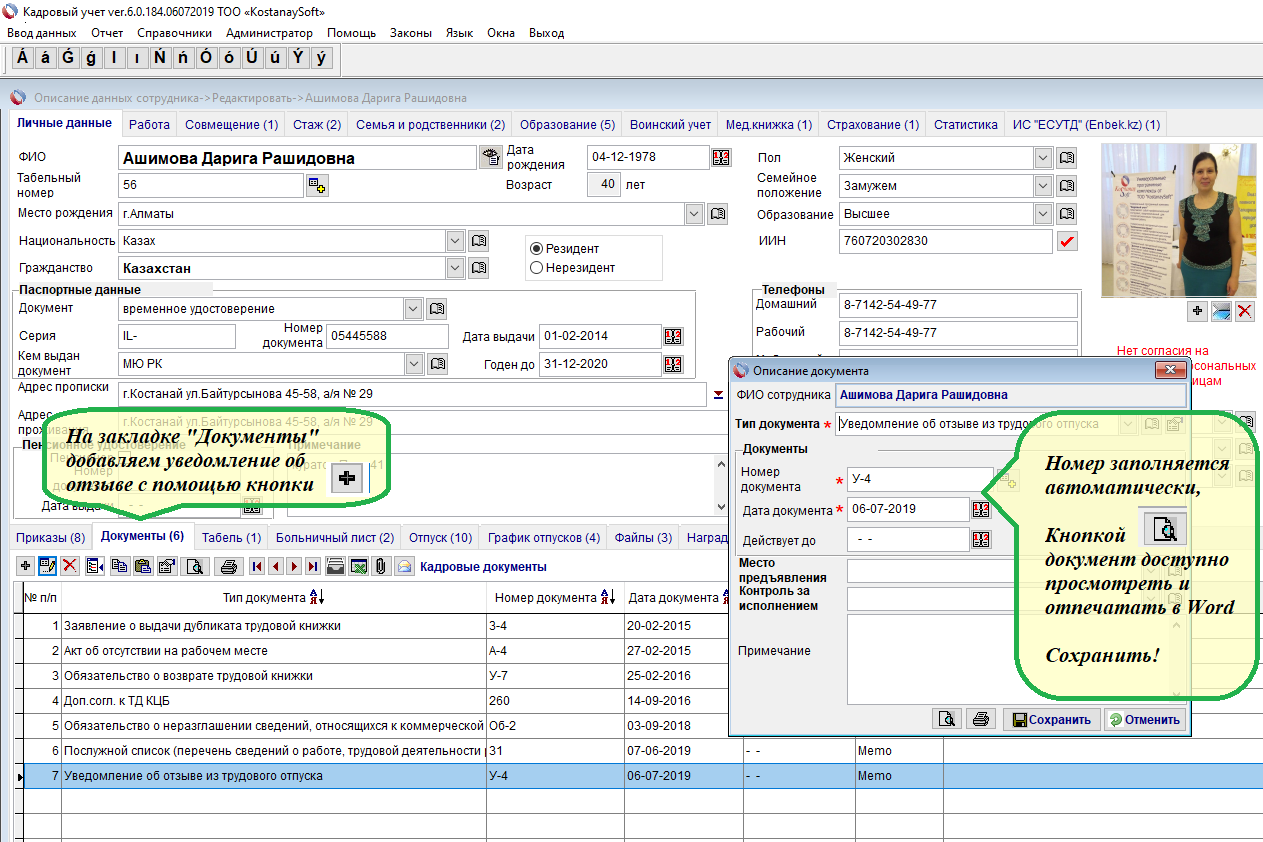Open calendar for Дата документа in dialog
The height and width of the screenshot is (842, 1263).
click(x=980, y=510)
